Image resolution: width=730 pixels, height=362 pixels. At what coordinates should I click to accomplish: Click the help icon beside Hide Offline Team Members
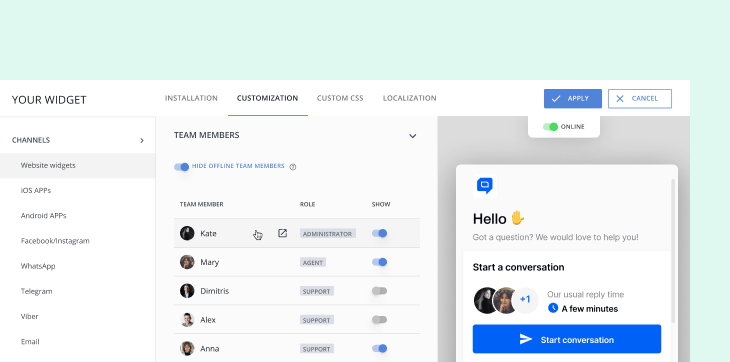293,167
